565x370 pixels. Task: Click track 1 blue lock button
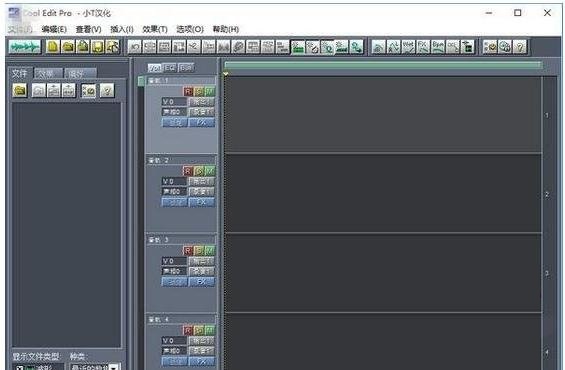175,122
